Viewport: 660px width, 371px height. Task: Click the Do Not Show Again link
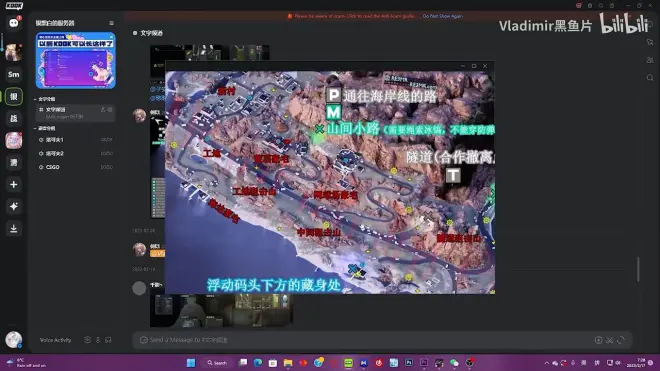[442, 16]
